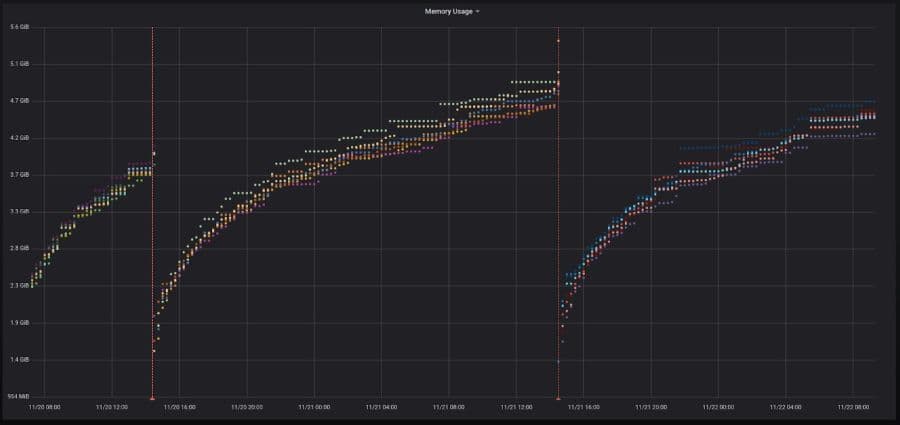Click the 11/22 04:00 time label

click(x=785, y=407)
